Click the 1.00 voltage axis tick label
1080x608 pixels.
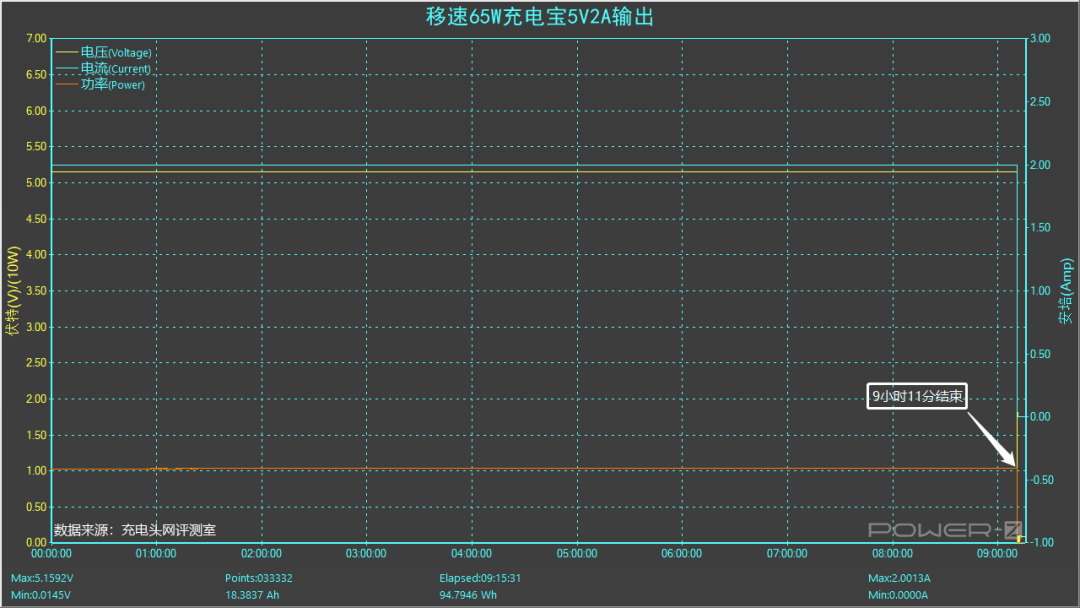[x=37, y=471]
